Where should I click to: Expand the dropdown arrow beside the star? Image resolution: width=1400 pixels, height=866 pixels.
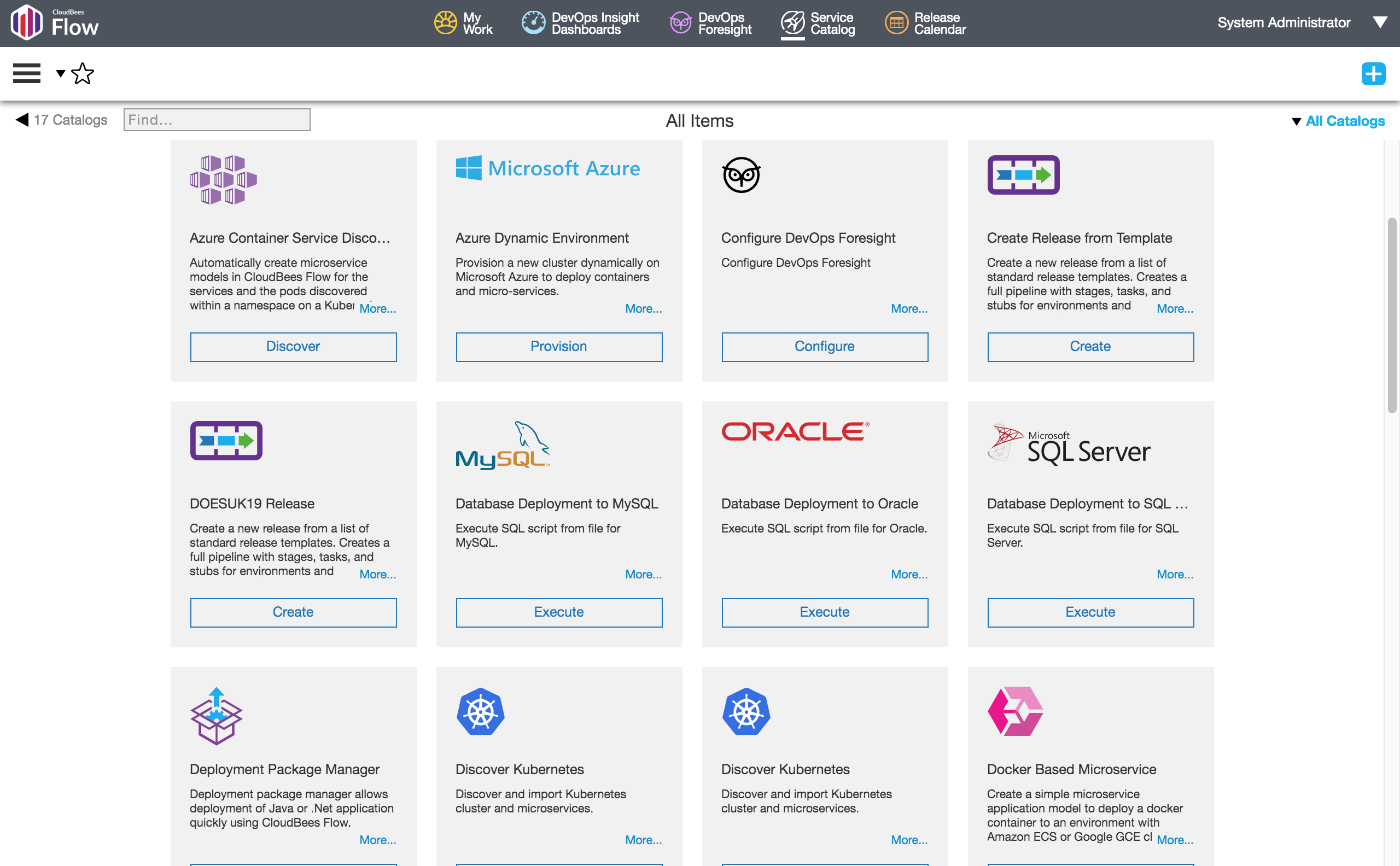[60, 73]
